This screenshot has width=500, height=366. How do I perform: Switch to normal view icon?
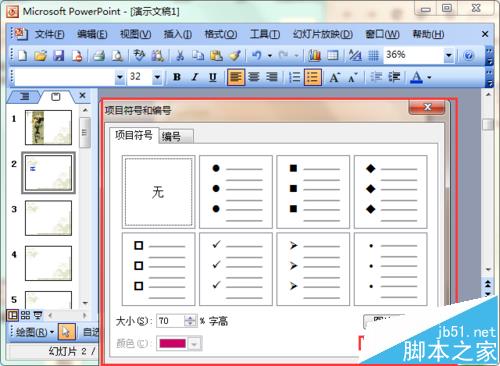point(13,315)
